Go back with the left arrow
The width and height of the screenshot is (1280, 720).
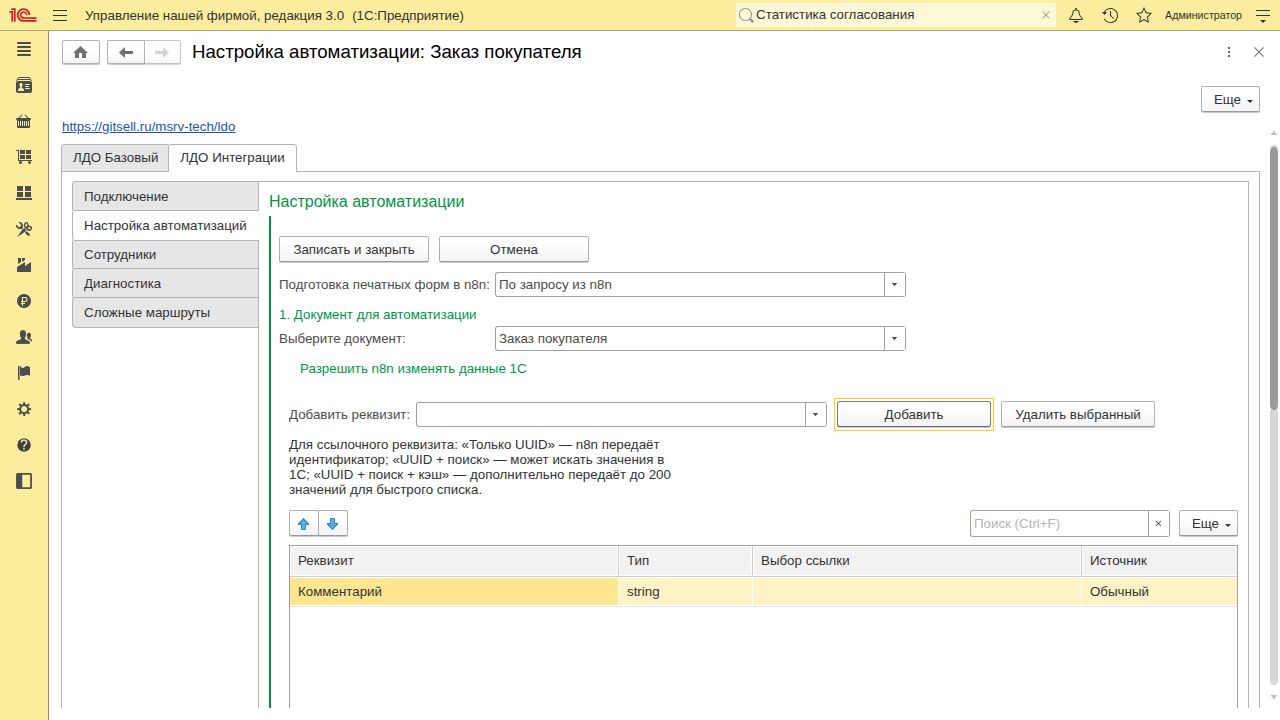(x=126, y=53)
